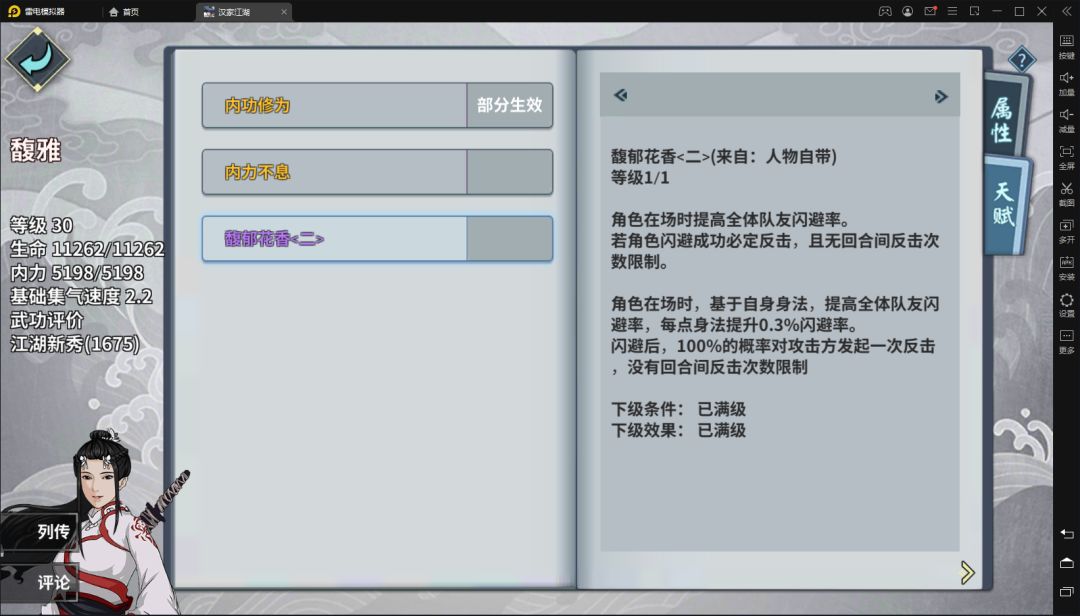Open the gamepad icon in title bar
This screenshot has height=616, width=1080.
pyautogui.click(x=885, y=11)
